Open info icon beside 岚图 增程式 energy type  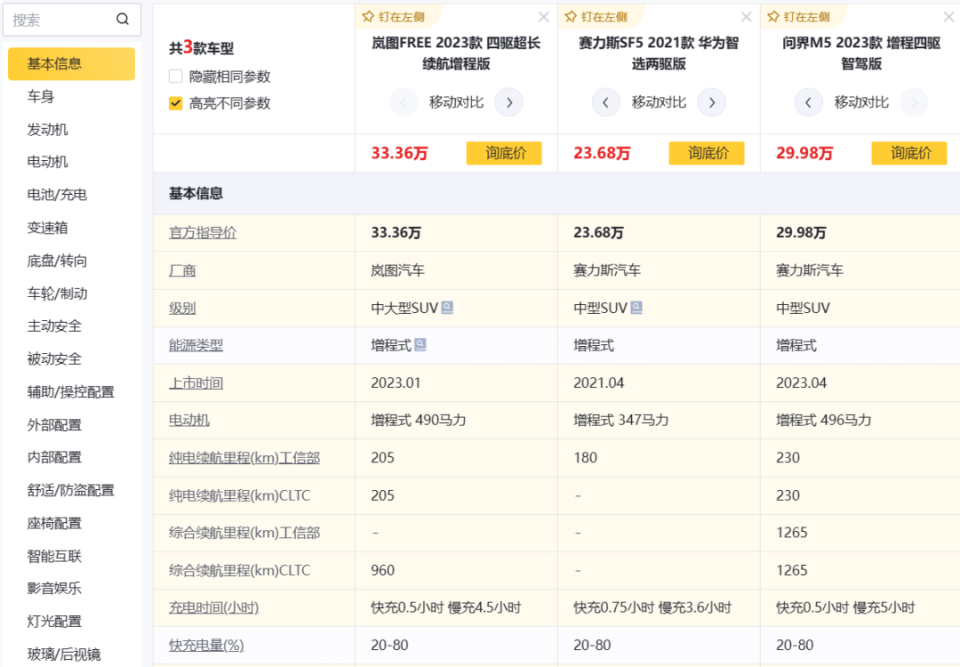(x=421, y=345)
